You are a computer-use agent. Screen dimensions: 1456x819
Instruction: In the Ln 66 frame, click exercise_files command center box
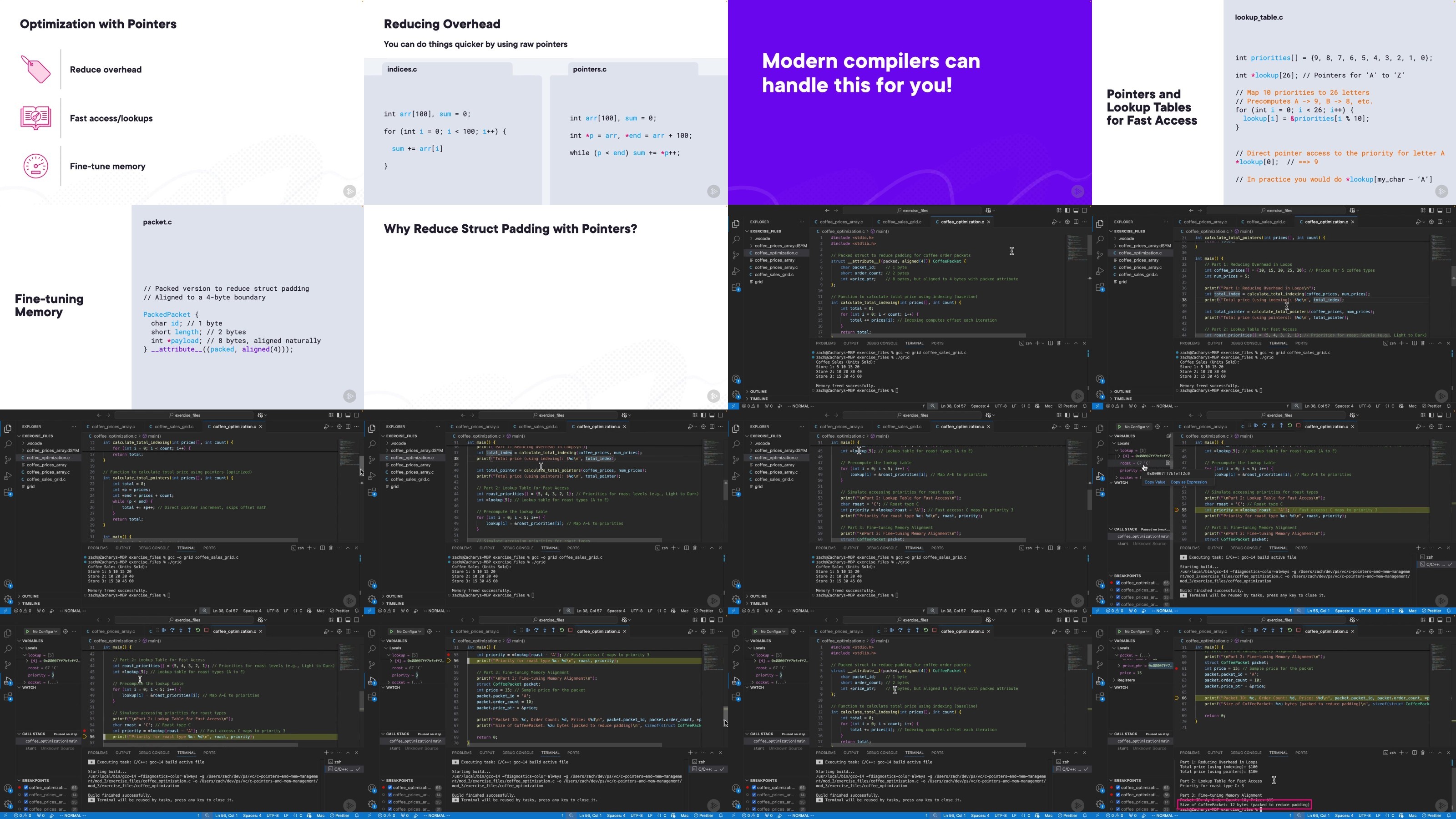point(1276,620)
